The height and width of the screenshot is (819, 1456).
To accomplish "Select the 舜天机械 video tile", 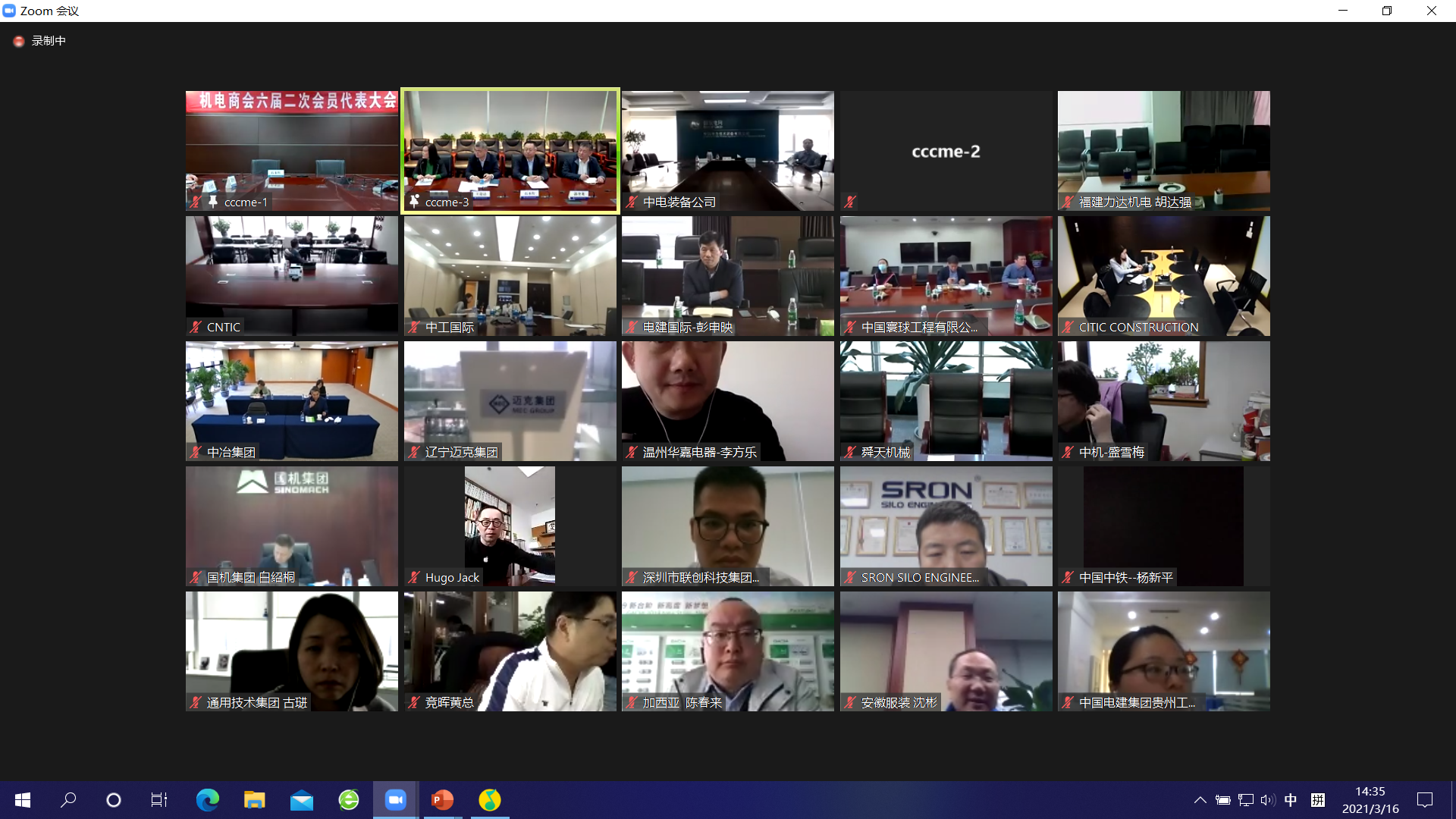I will tap(946, 401).
